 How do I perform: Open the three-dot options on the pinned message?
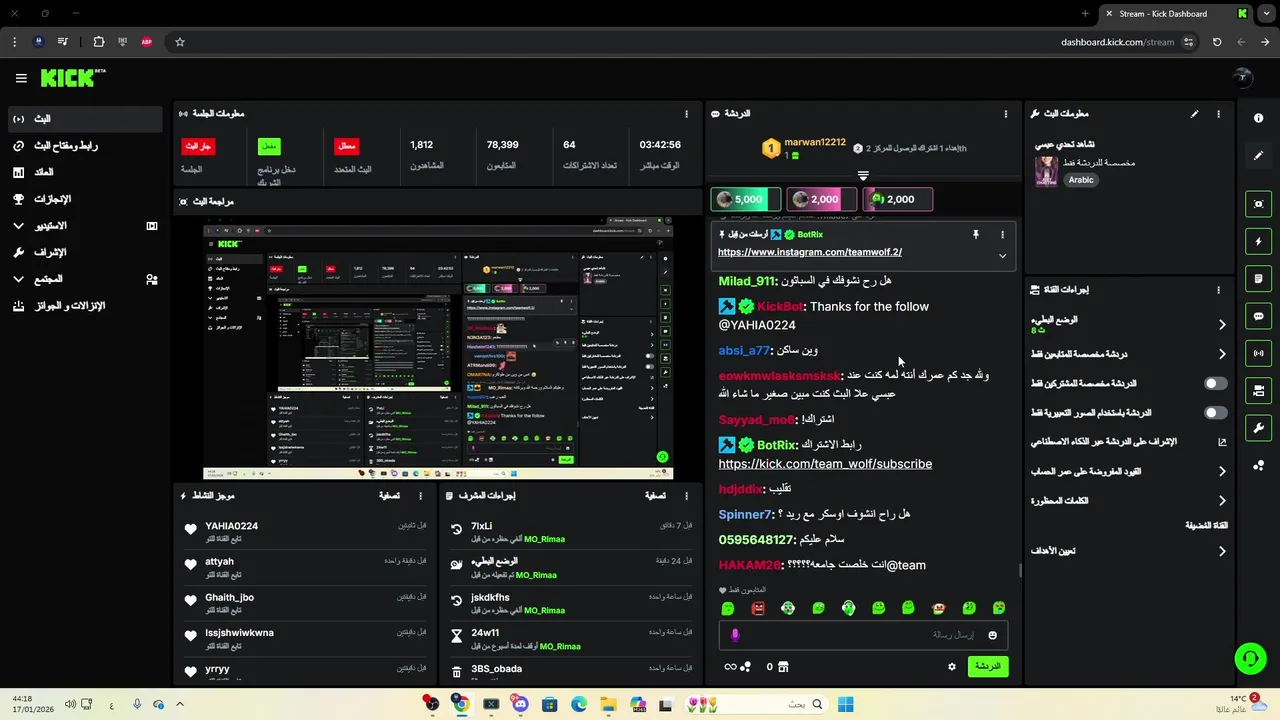(1002, 234)
